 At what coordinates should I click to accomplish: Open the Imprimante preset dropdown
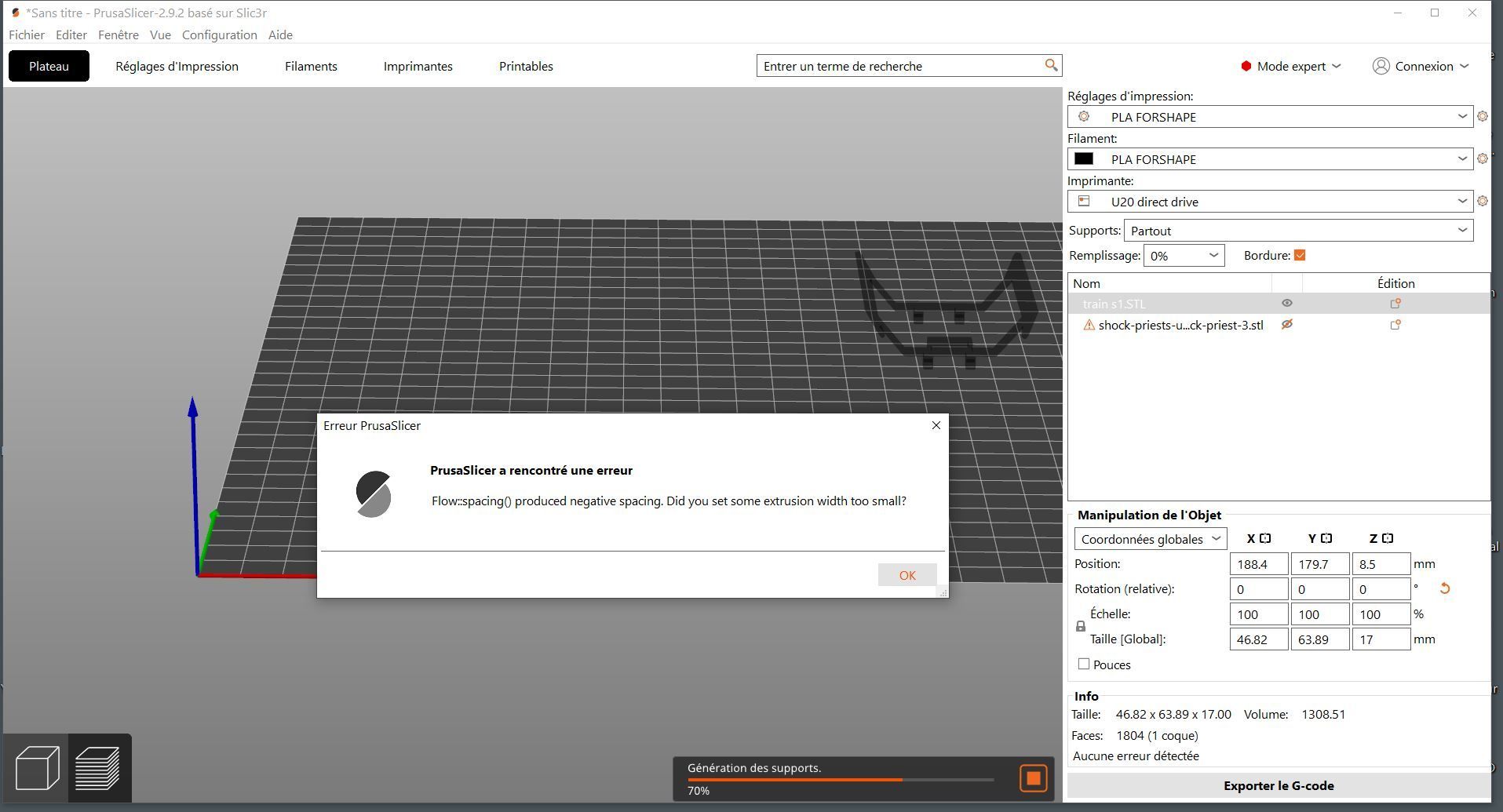(x=1270, y=201)
